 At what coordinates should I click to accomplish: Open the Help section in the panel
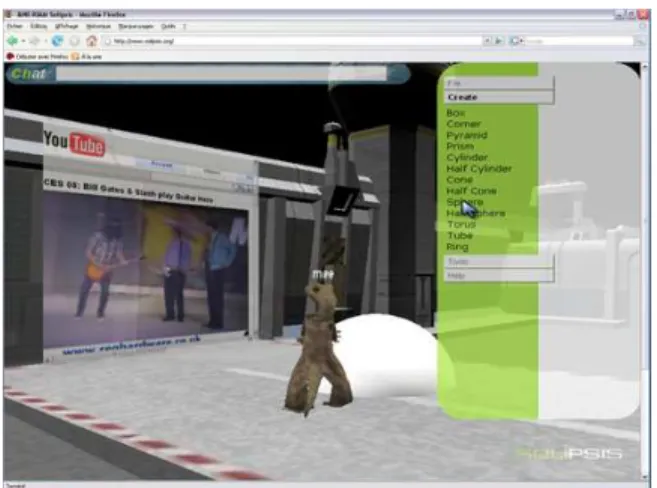(x=499, y=276)
